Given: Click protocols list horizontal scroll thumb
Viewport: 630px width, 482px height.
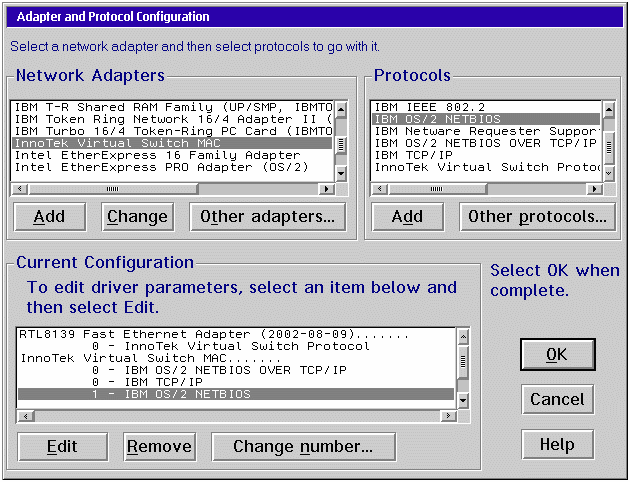Looking at the screenshot, I should [437, 189].
